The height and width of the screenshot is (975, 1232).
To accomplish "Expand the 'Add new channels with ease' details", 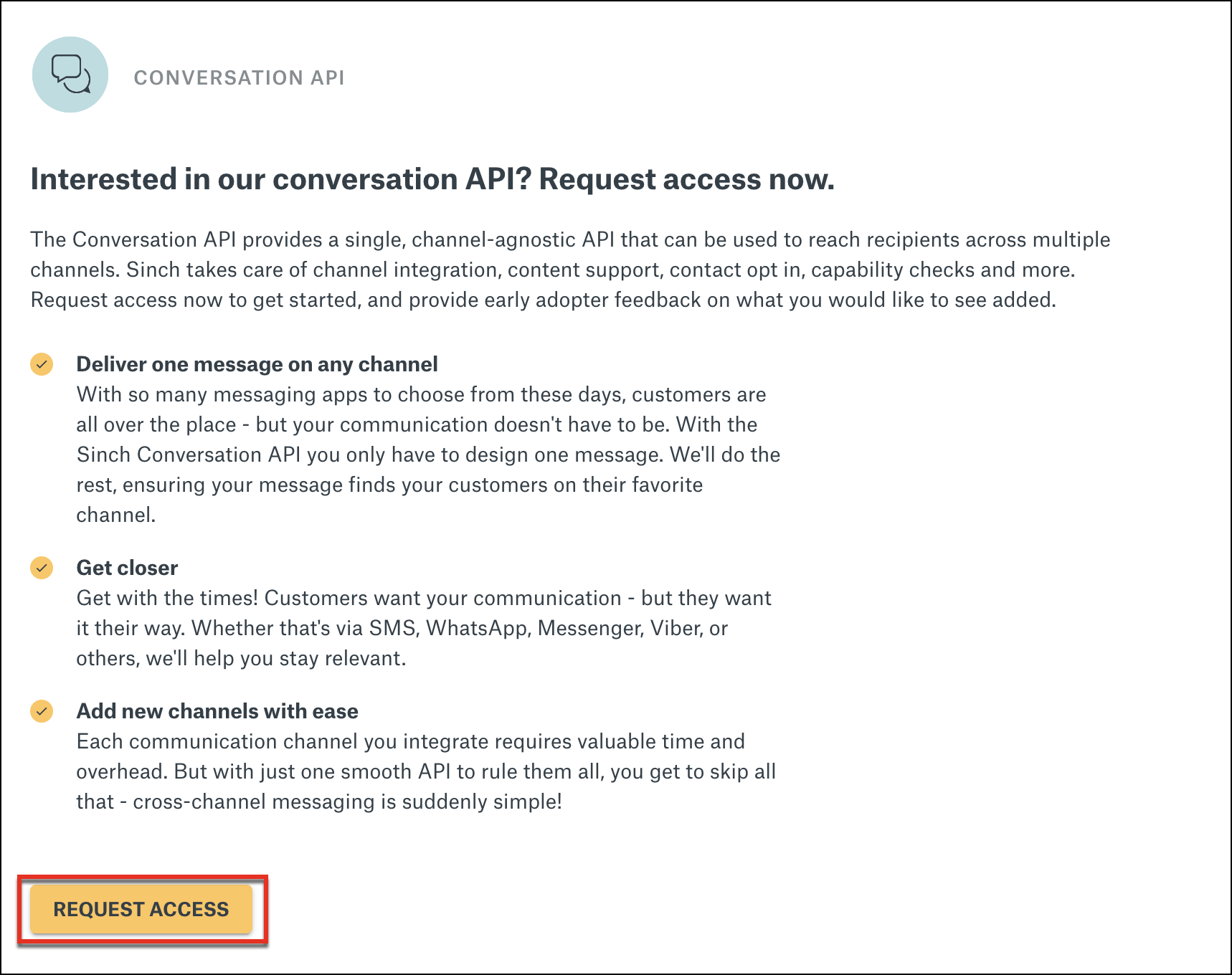I will pyautogui.click(x=217, y=711).
